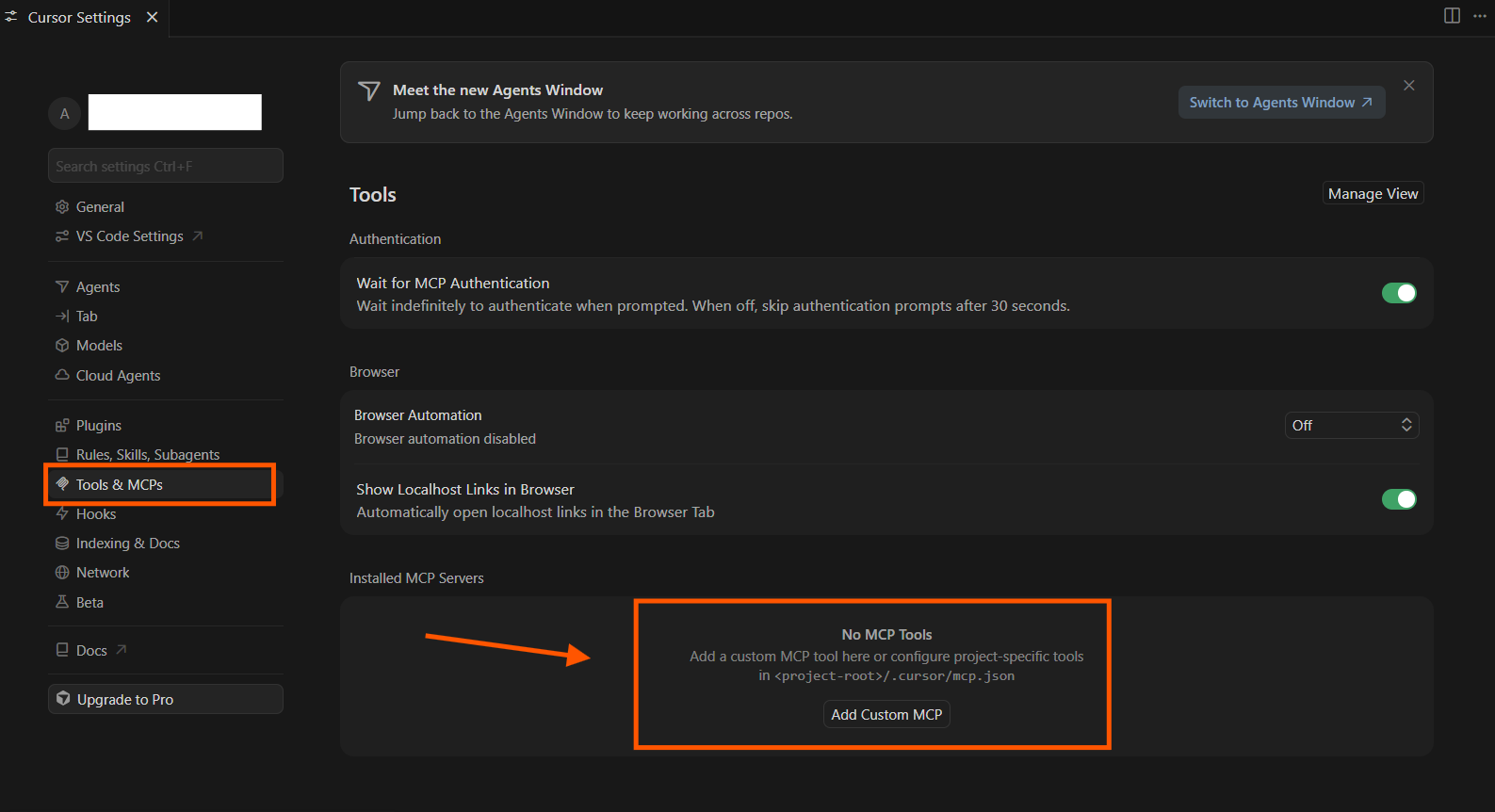Image resolution: width=1495 pixels, height=812 pixels.
Task: Click the Manage View button
Action: pyautogui.click(x=1373, y=193)
